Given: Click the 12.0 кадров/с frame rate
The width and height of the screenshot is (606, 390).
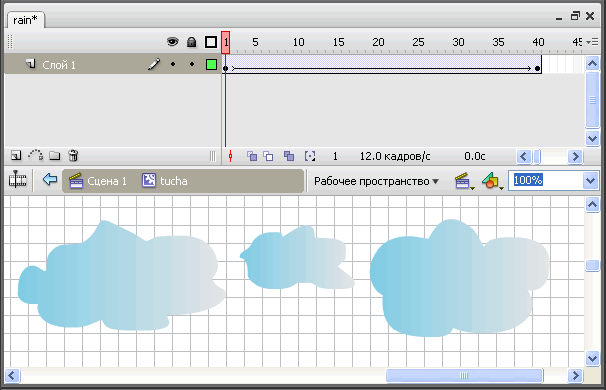Looking at the screenshot, I should 395,156.
